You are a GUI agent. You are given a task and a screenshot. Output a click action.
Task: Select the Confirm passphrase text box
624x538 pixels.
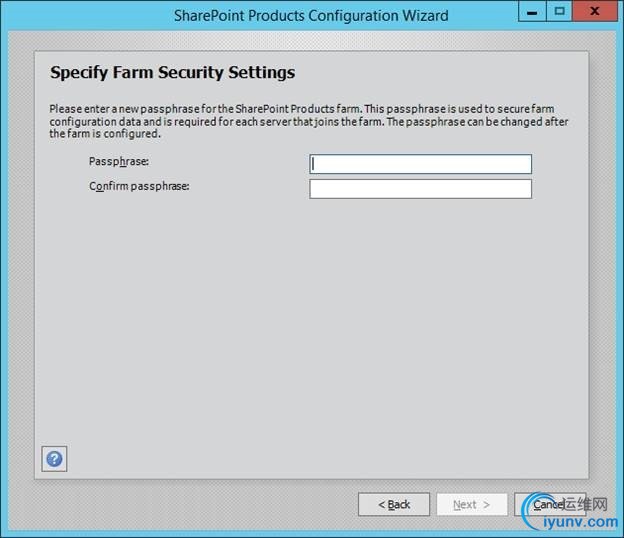point(420,189)
